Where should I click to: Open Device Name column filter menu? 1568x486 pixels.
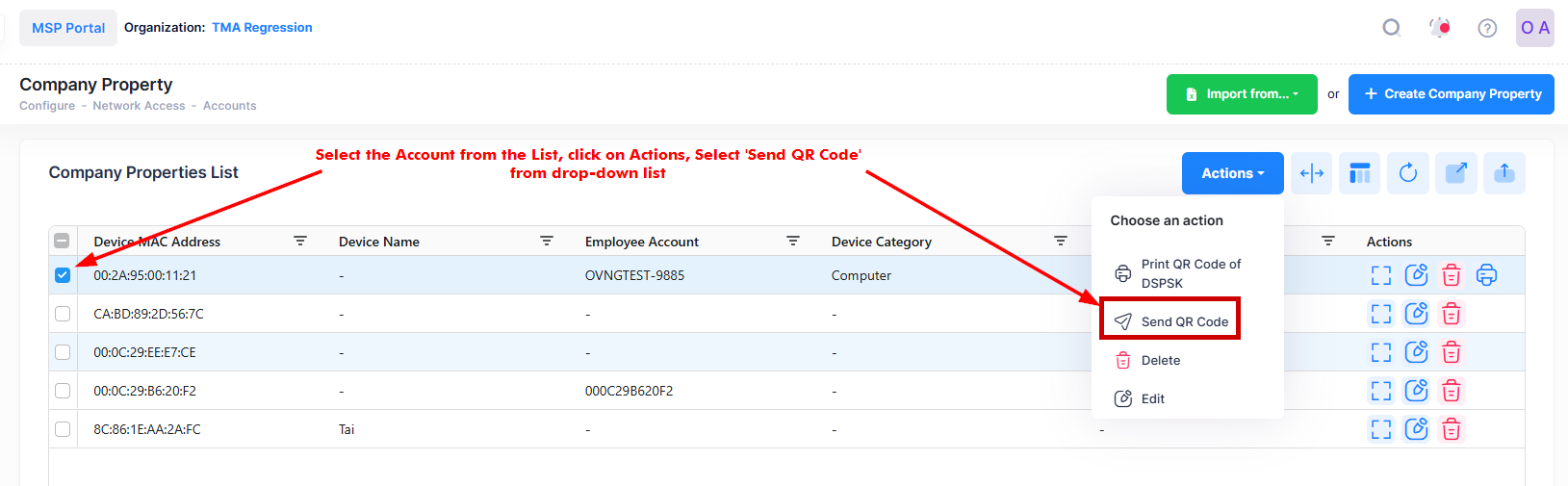(x=547, y=242)
